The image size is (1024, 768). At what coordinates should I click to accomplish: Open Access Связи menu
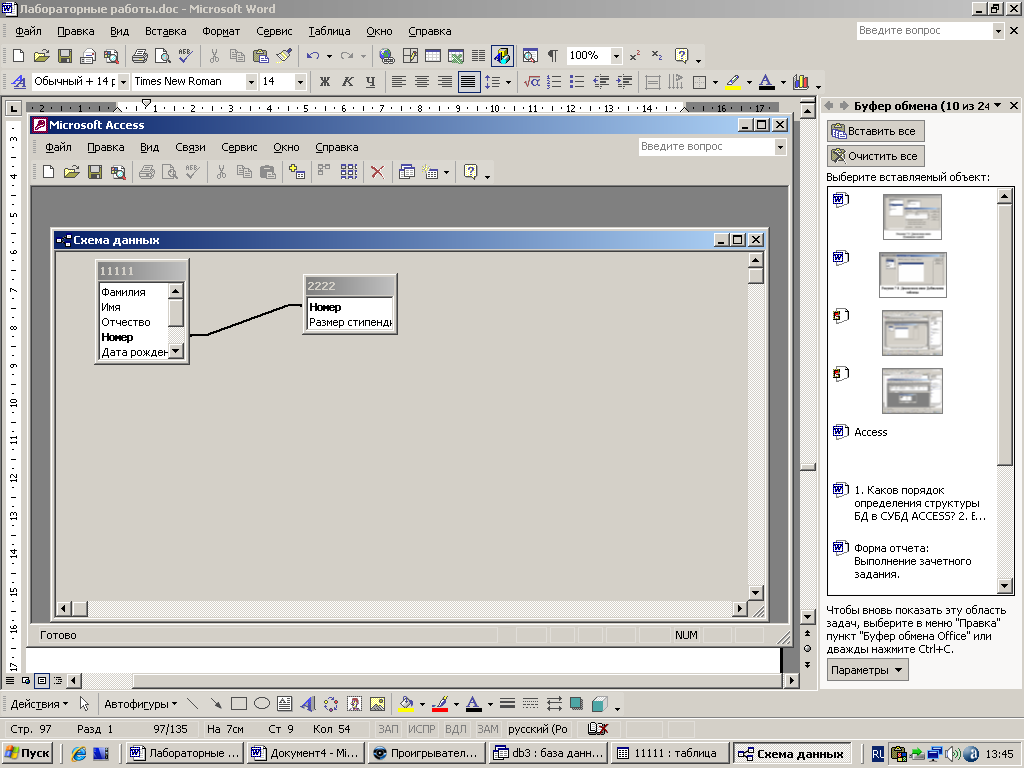[190, 148]
